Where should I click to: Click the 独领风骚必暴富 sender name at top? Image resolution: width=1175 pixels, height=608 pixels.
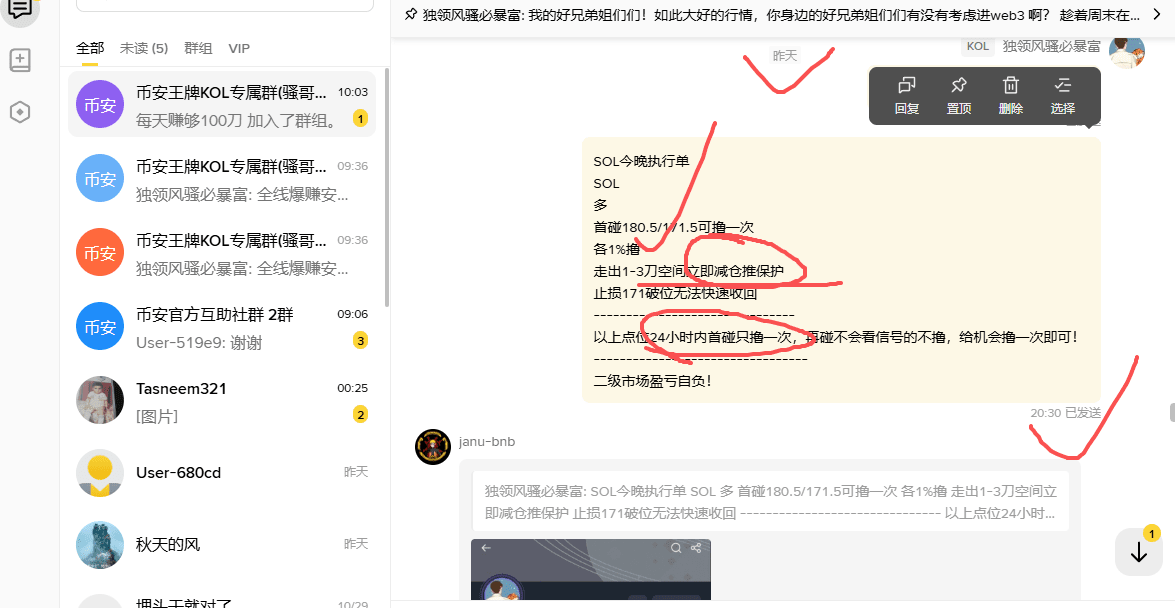pyautogui.click(x=1051, y=46)
